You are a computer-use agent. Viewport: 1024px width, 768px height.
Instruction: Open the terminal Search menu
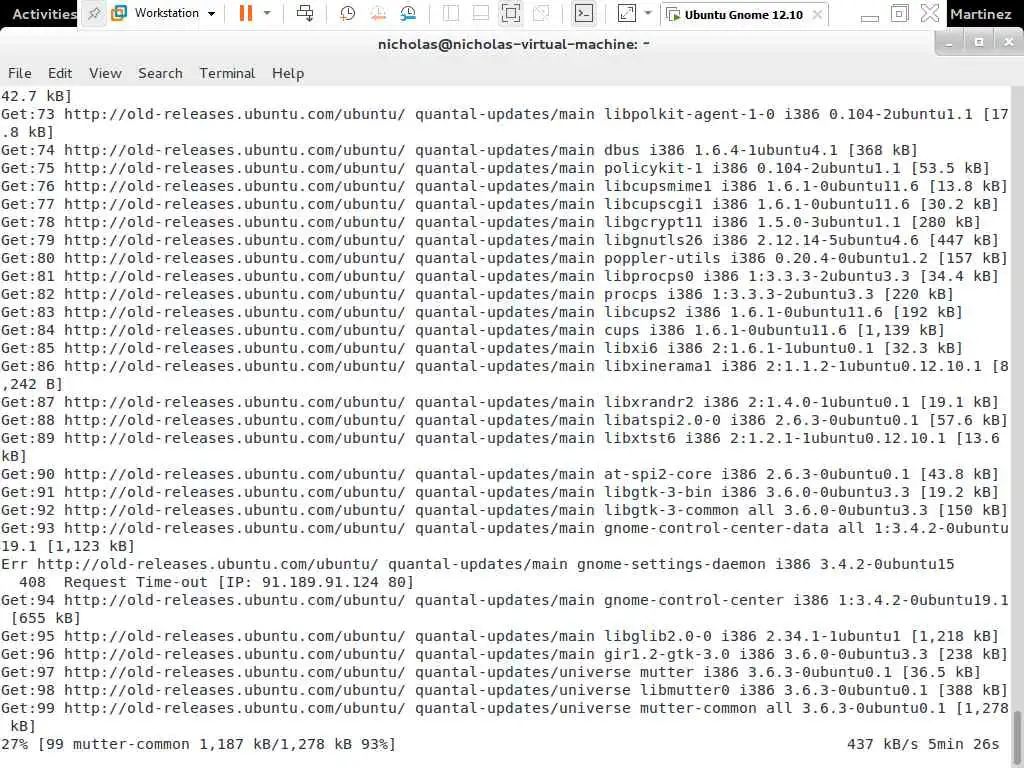coord(160,73)
